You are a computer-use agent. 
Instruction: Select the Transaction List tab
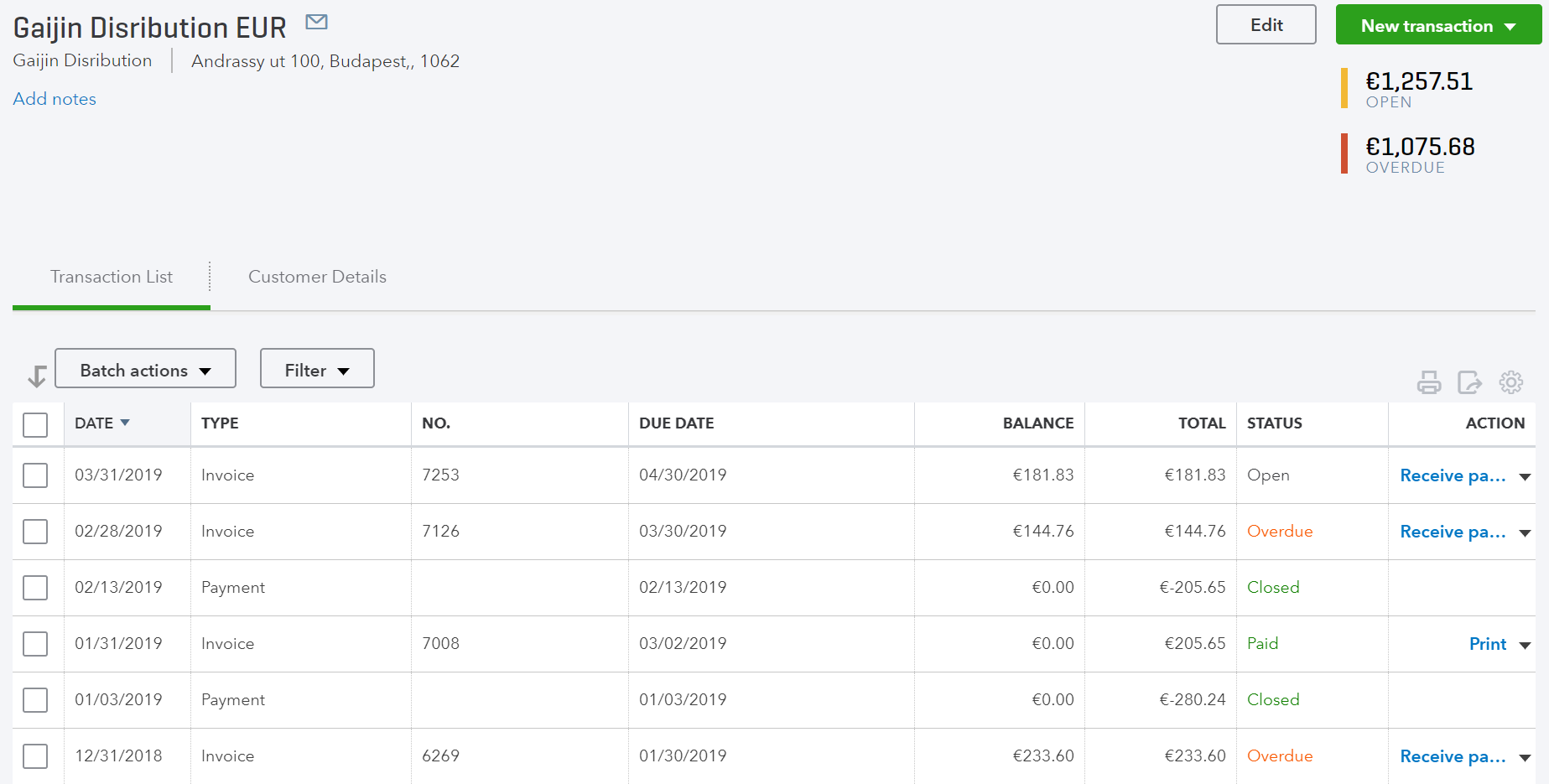[111, 277]
